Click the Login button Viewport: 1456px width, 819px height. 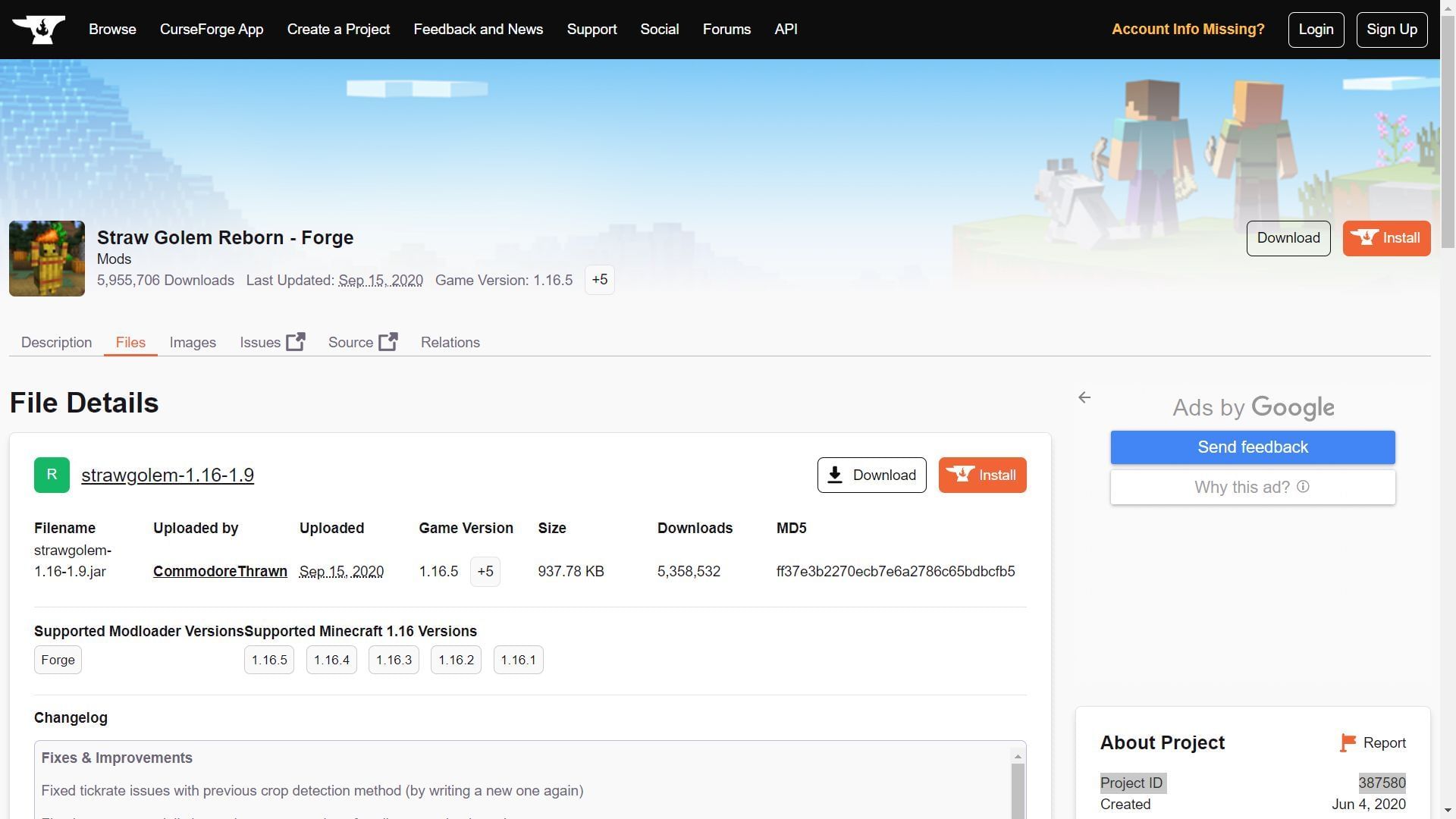tap(1316, 30)
